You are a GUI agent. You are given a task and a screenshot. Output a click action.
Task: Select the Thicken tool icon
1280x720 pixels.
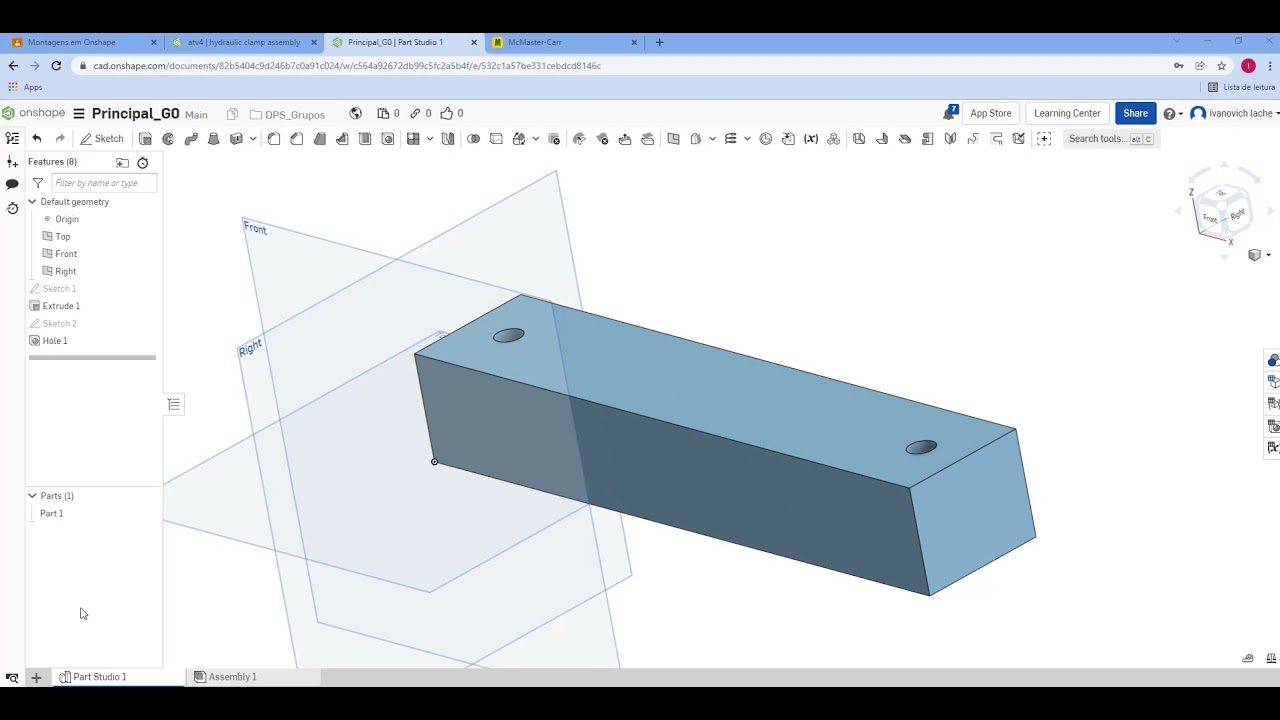click(x=236, y=139)
